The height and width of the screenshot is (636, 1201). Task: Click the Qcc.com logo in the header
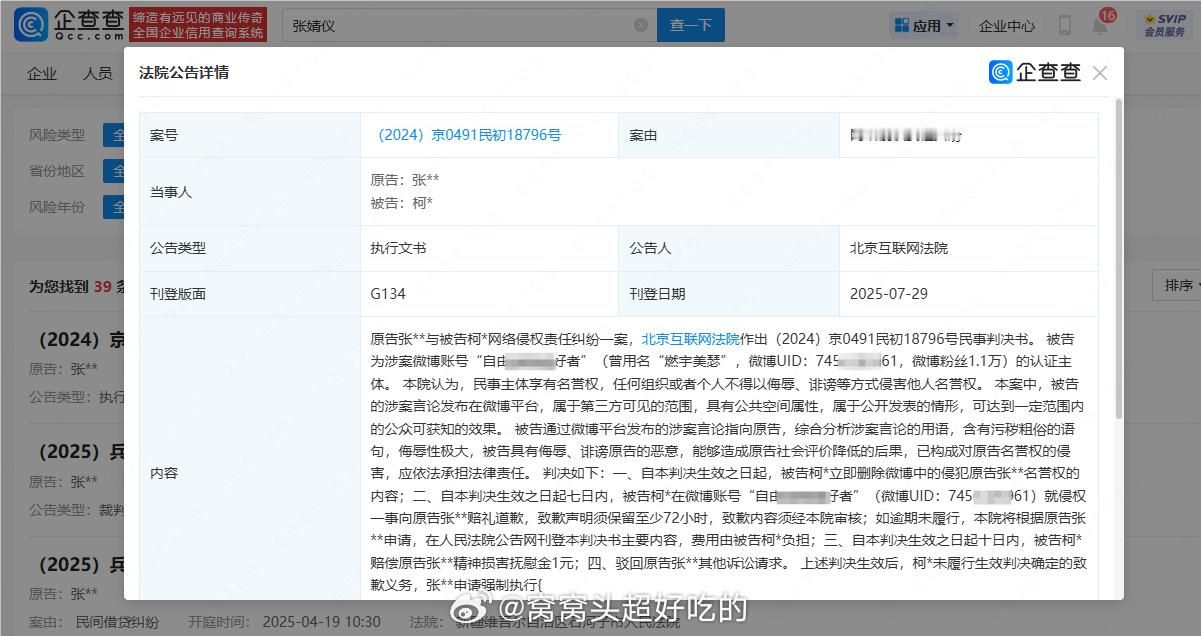click(x=70, y=26)
